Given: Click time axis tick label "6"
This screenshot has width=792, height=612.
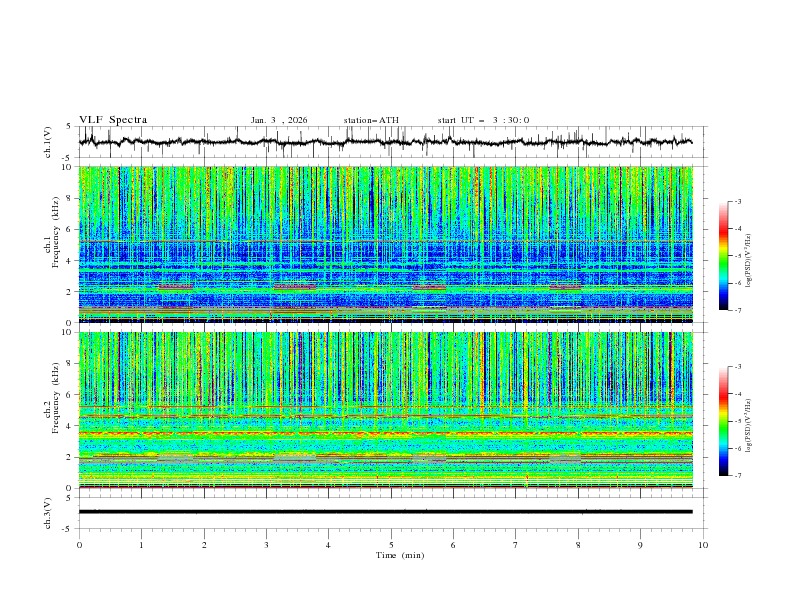Looking at the screenshot, I should pyautogui.click(x=453, y=545).
